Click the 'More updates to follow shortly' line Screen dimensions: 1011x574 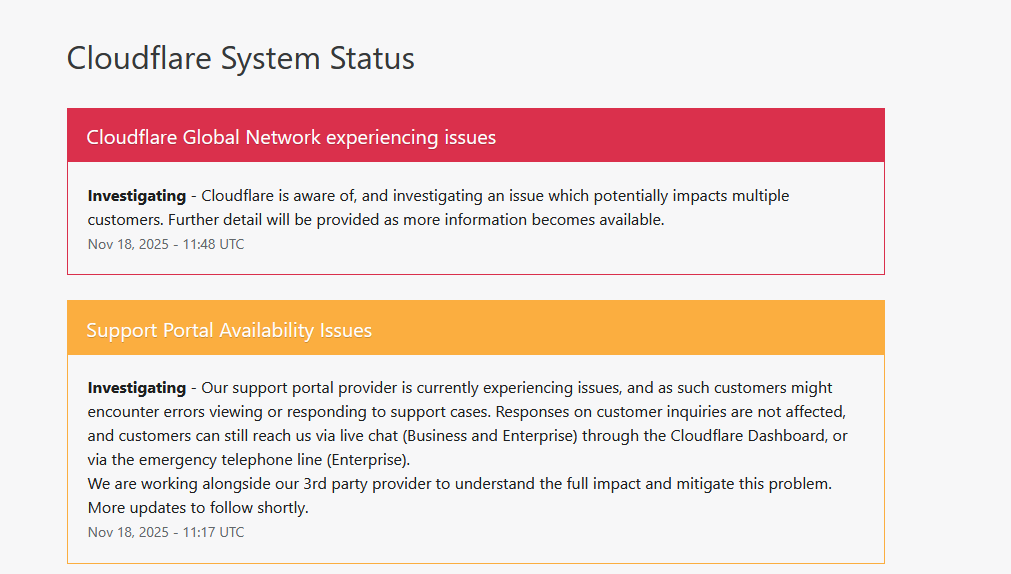coord(198,508)
